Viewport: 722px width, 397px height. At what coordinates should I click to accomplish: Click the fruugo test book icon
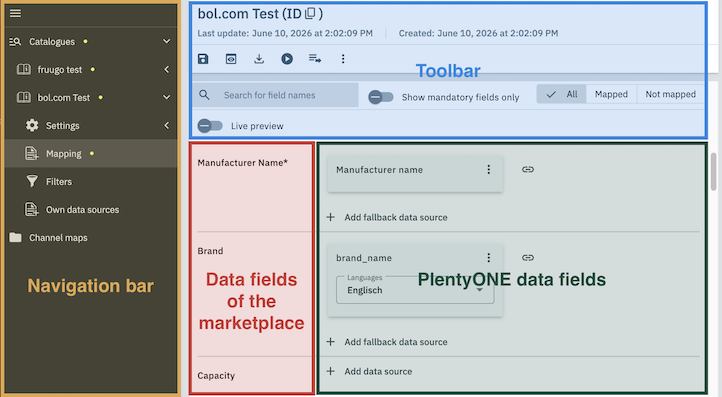[x=23, y=70]
